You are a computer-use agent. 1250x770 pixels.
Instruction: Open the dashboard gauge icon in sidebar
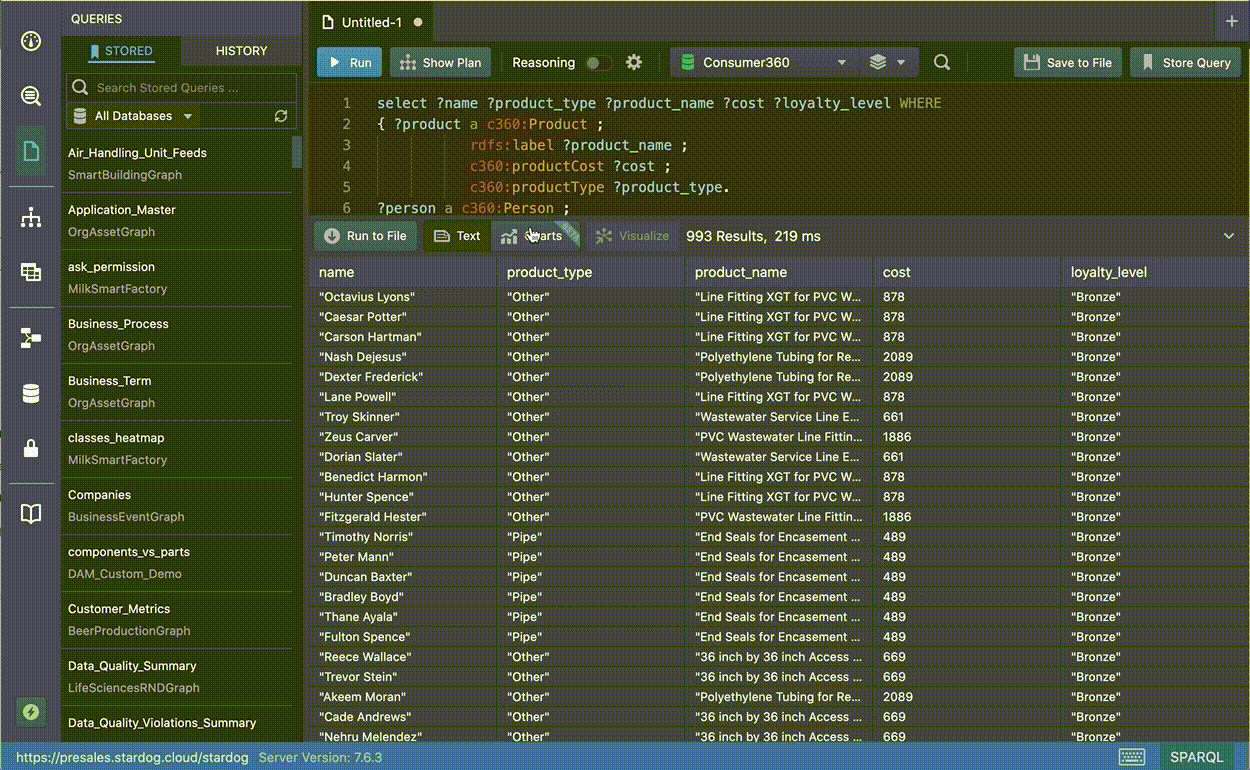click(31, 41)
